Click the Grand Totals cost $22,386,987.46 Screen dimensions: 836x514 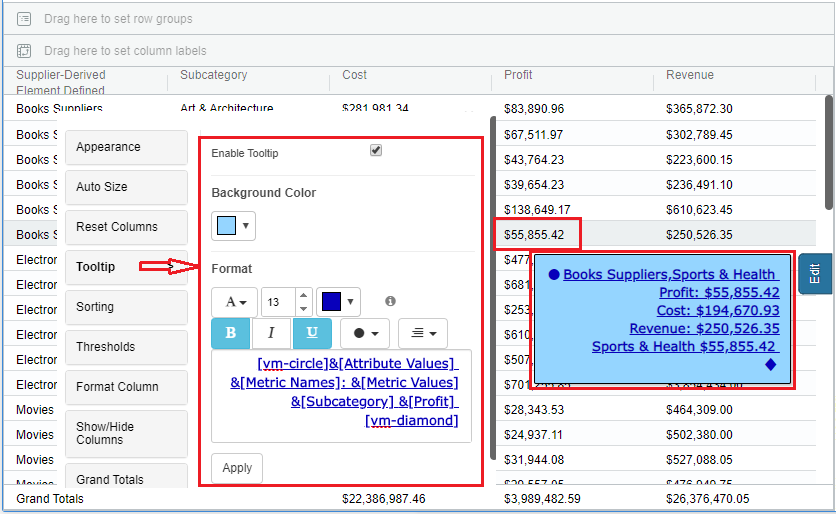[x=384, y=499]
